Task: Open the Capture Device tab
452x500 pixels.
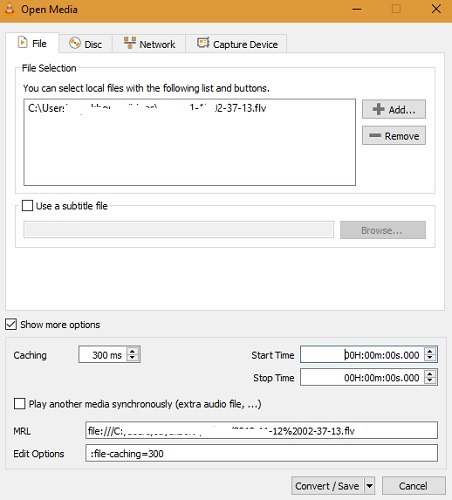Action: 236,44
